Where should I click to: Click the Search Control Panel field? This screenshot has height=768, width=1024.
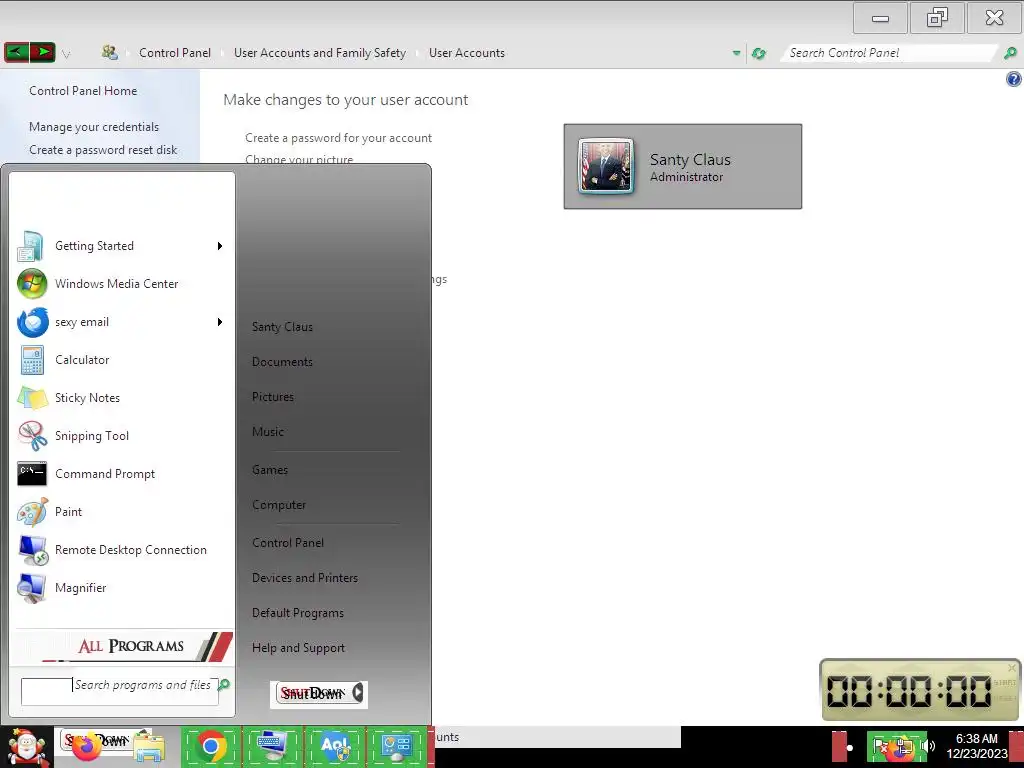889,53
